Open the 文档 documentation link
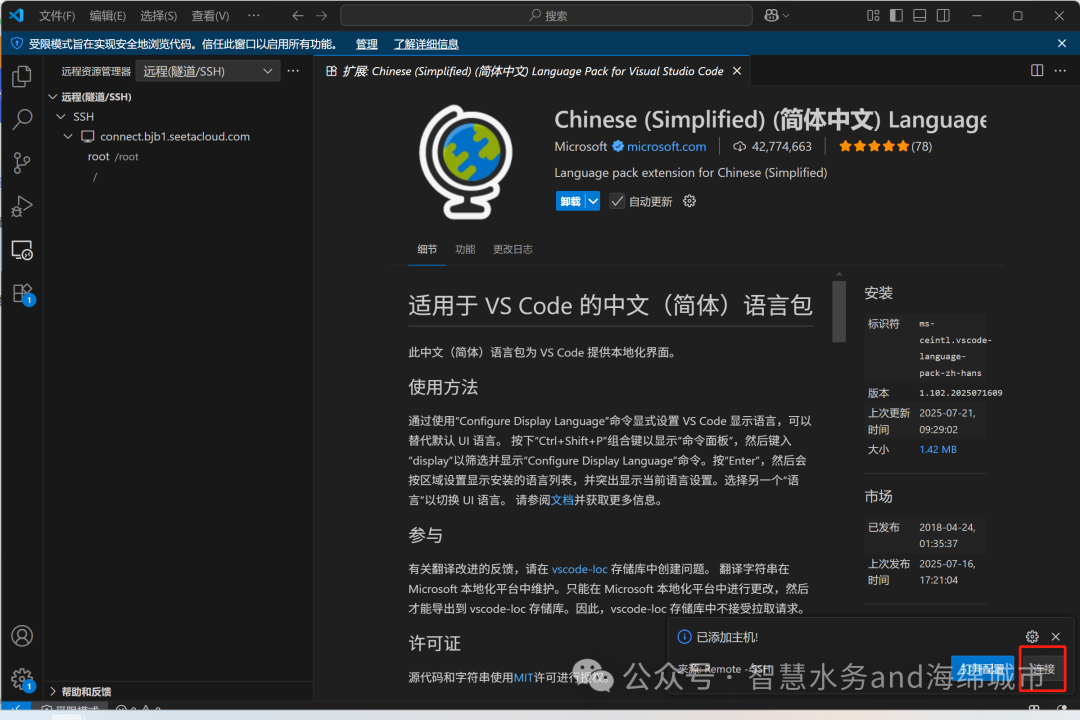 [562, 500]
